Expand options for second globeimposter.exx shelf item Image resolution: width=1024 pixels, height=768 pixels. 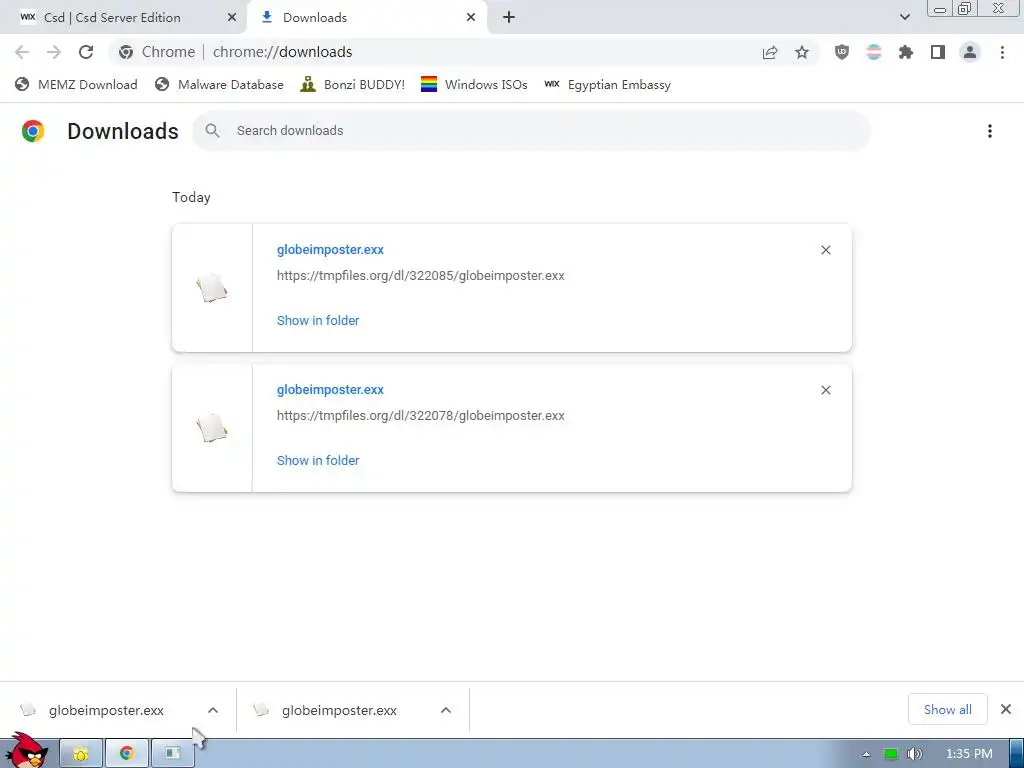446,710
